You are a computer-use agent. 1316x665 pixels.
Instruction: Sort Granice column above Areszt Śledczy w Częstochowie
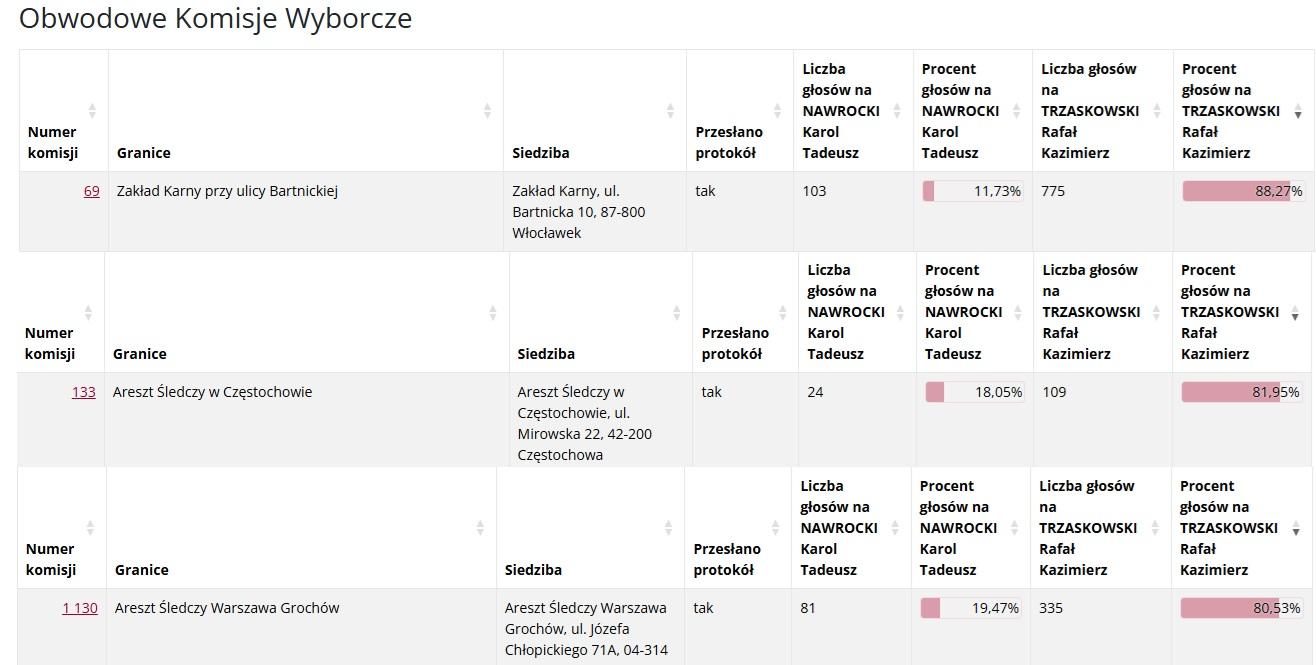tap(492, 312)
